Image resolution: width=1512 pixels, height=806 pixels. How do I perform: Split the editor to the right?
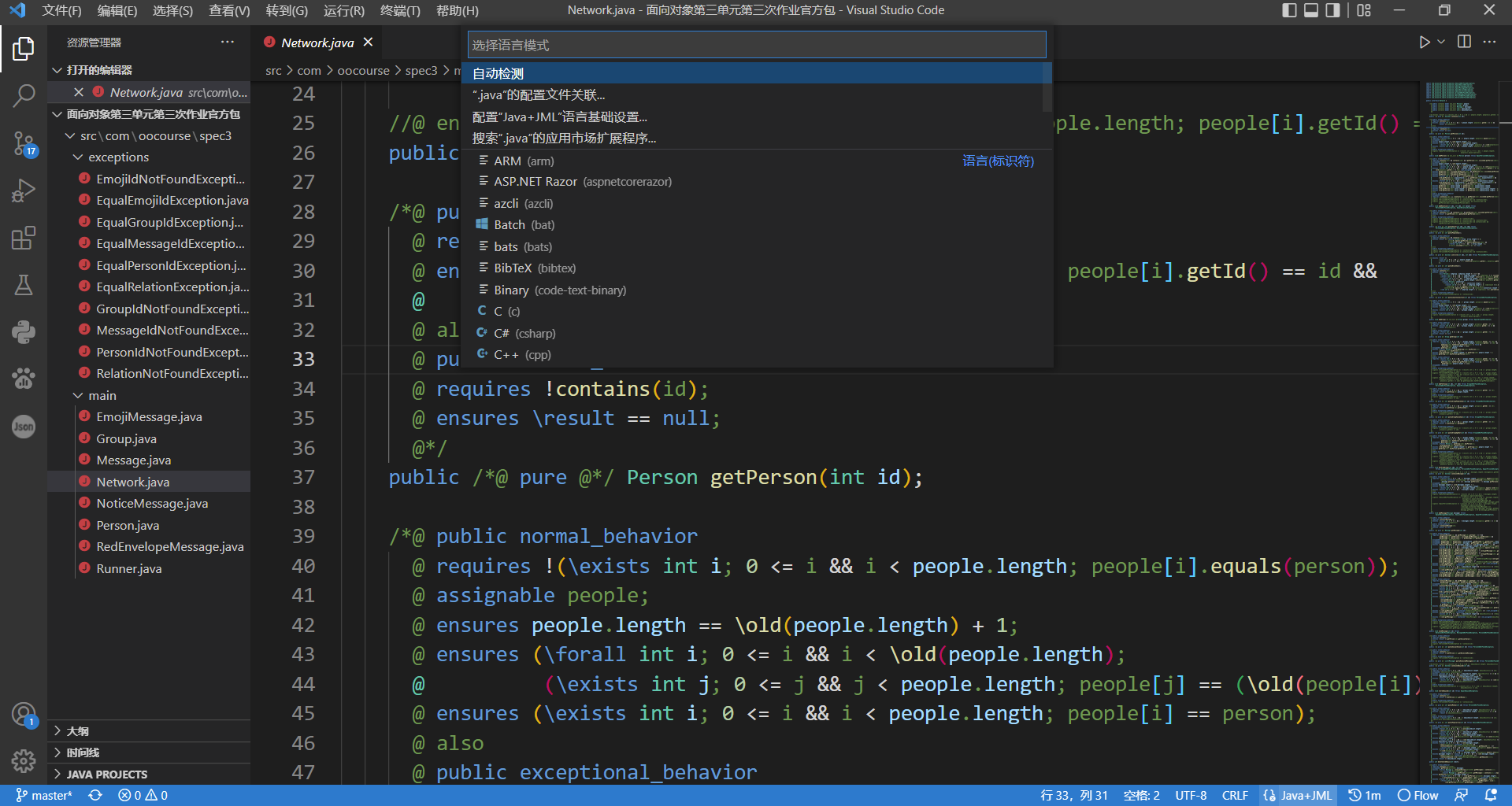[x=1464, y=43]
